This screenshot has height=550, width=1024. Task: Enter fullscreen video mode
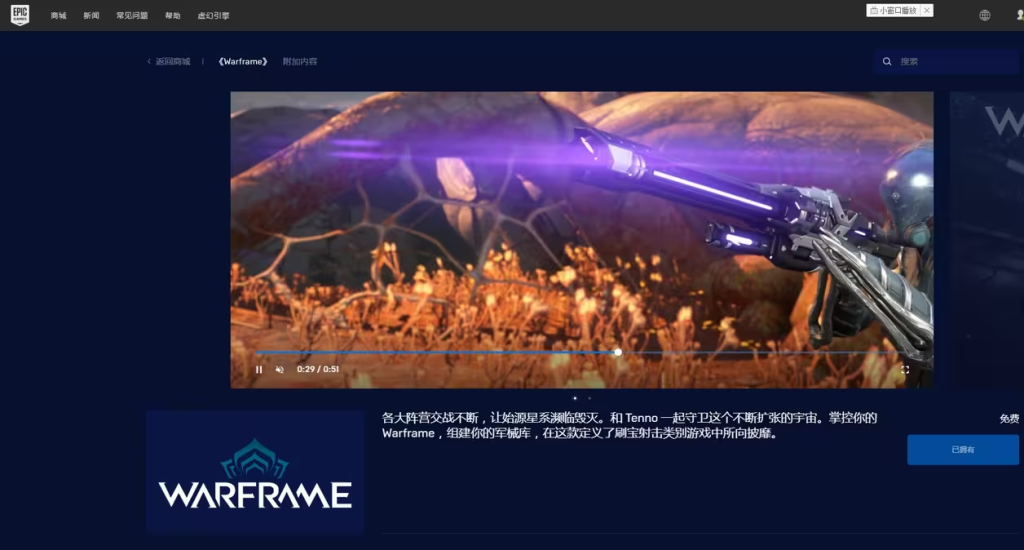tap(905, 370)
